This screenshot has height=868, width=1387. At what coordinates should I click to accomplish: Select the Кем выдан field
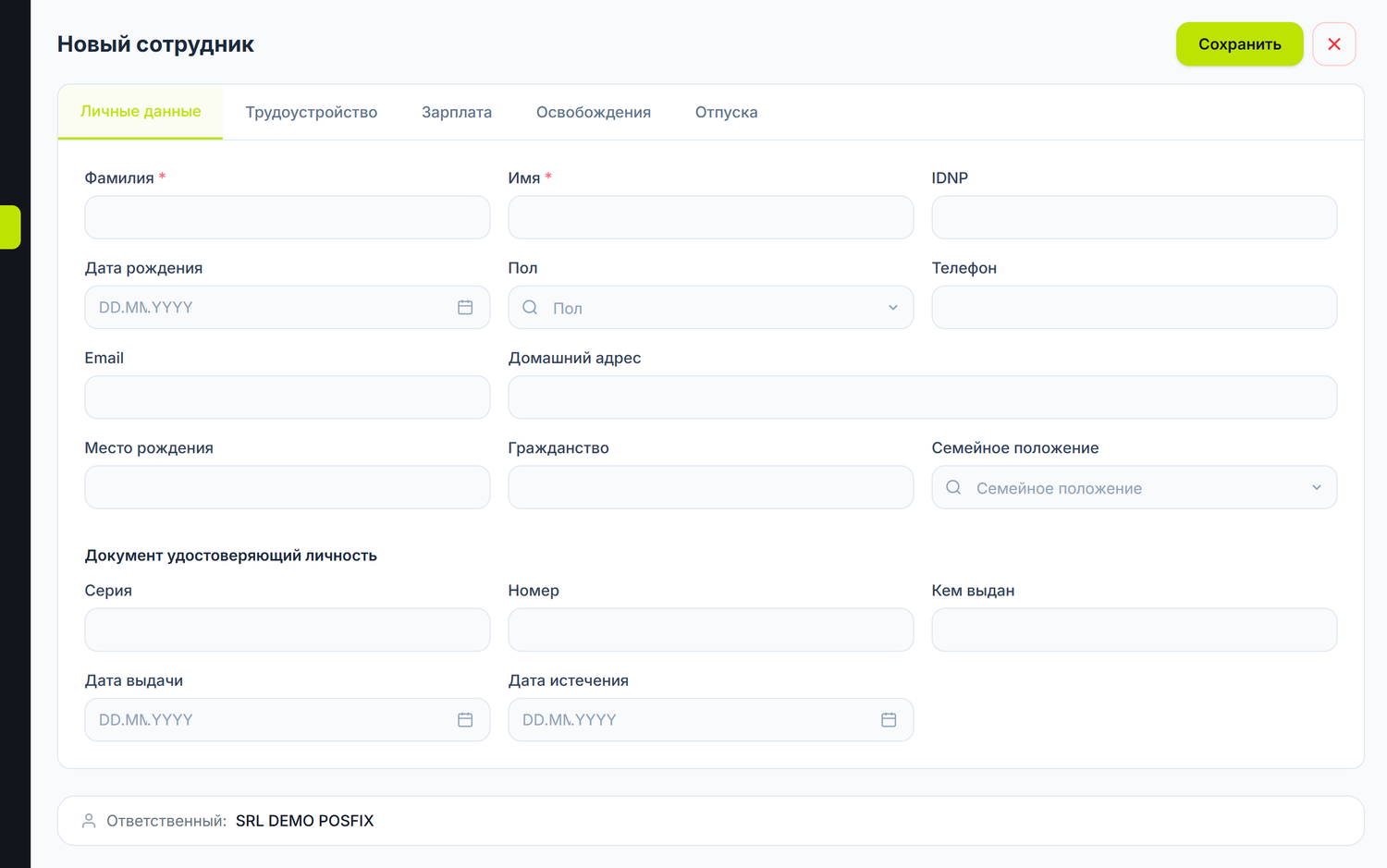[x=1135, y=630]
